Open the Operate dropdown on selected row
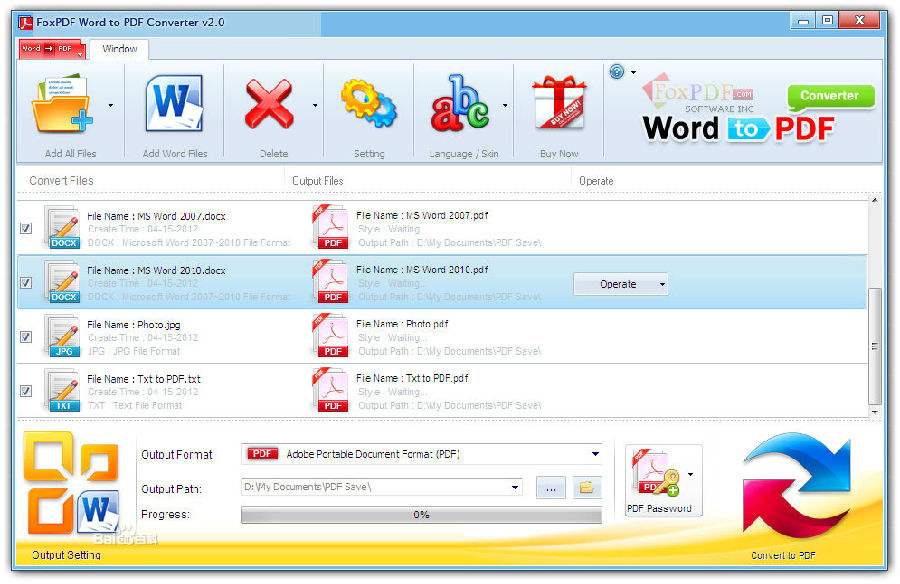Screen dimensions: 900x584 [x=620, y=284]
